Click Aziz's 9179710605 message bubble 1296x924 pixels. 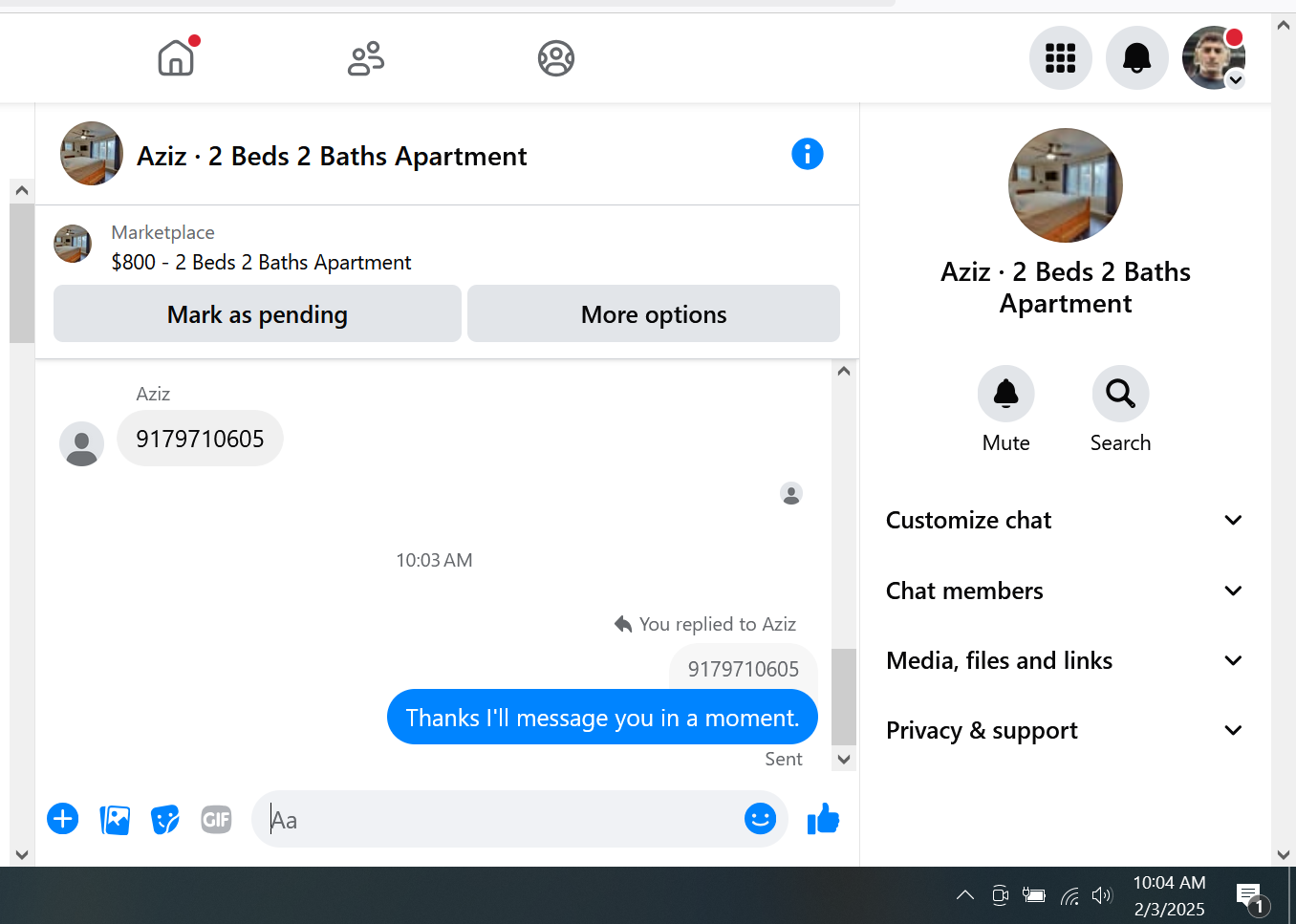200,439
